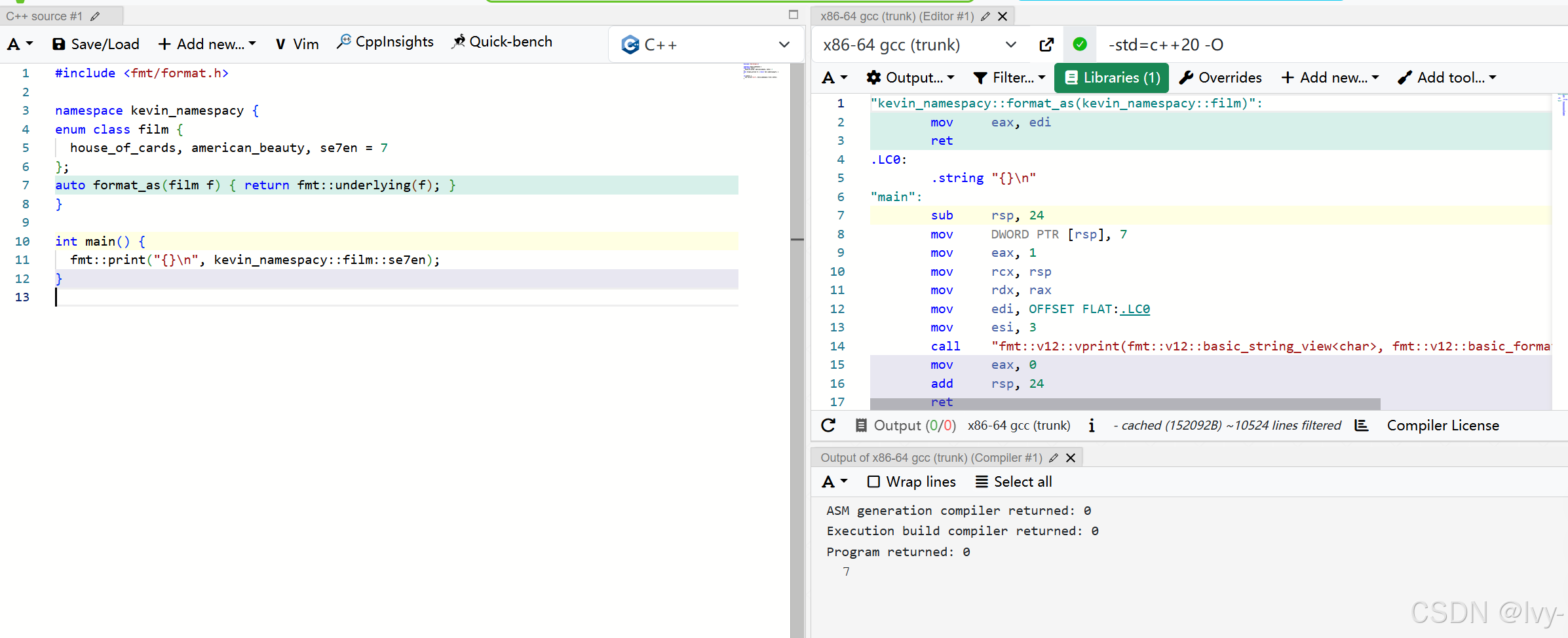Click the compiler info 'i' icon
The width and height of the screenshot is (1568, 638).
point(1092,426)
